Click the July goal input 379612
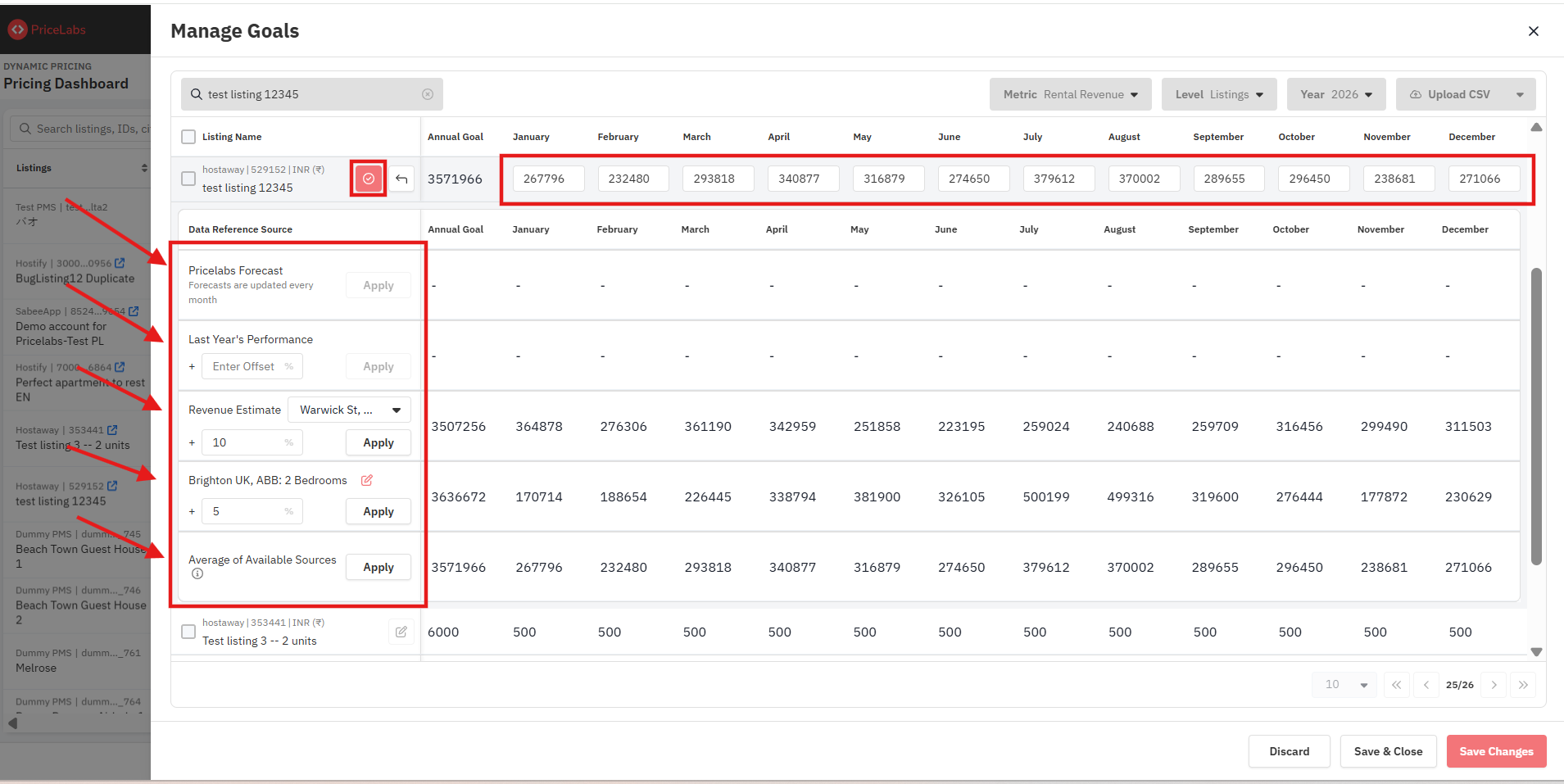Image resolution: width=1564 pixels, height=784 pixels. (1059, 179)
